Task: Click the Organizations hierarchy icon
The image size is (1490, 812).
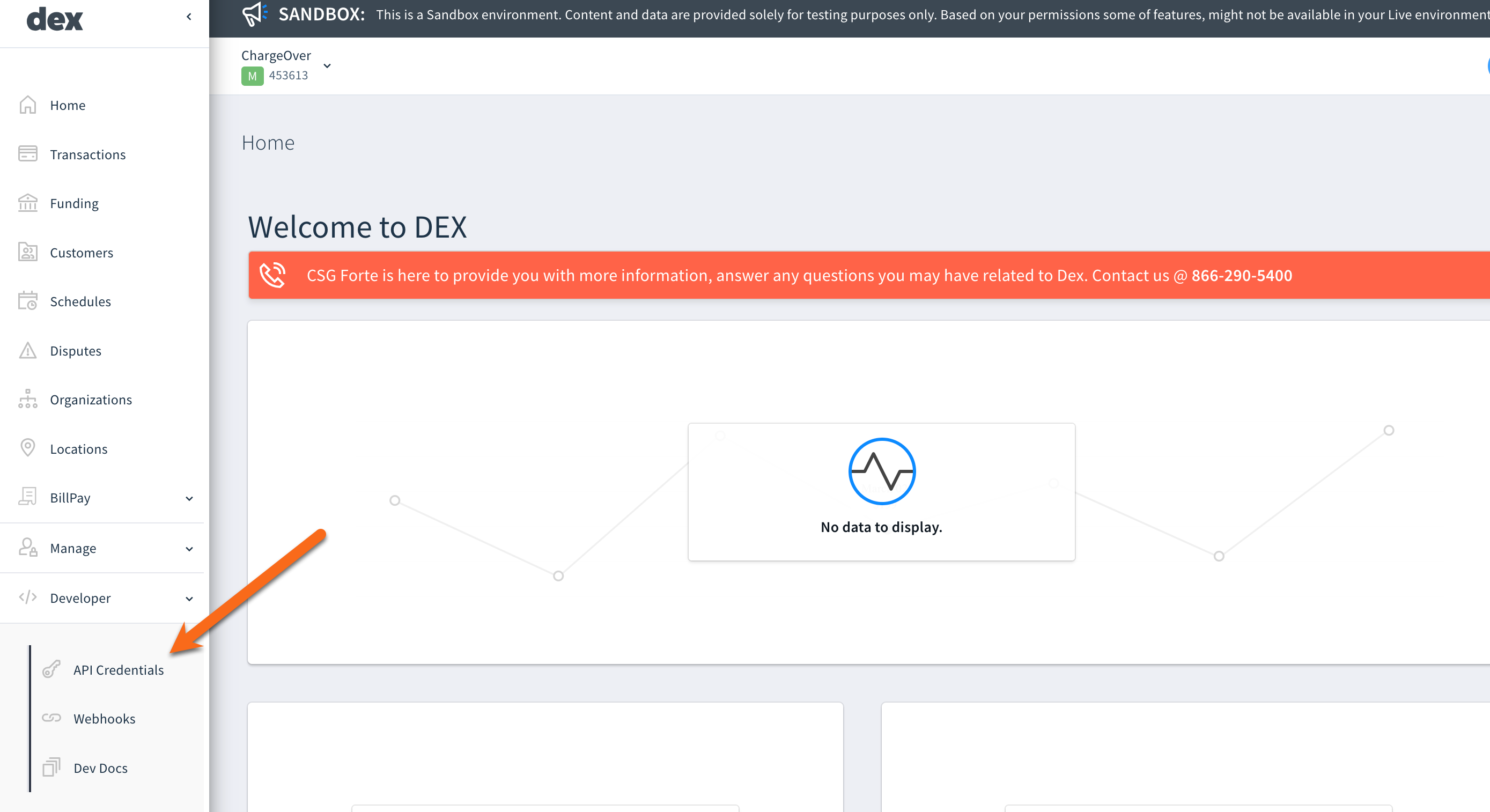Action: point(28,399)
